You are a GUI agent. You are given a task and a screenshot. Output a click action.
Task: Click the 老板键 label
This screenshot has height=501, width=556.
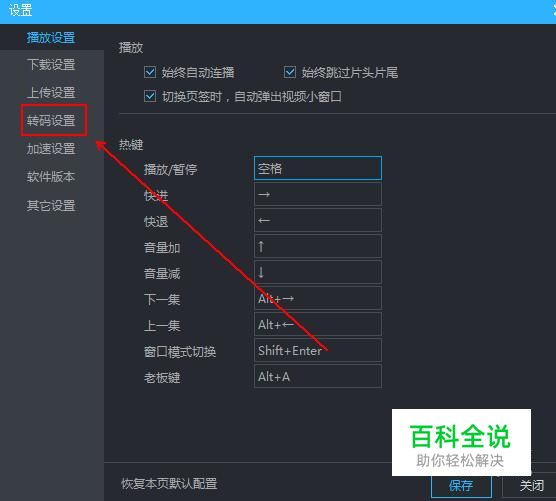click(162, 378)
